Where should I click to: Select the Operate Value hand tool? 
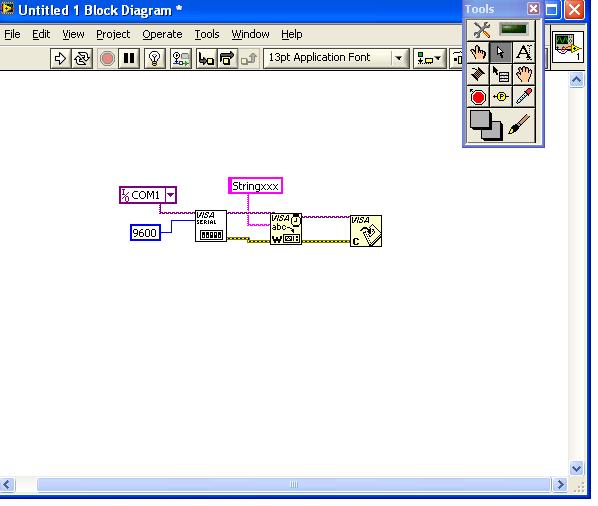coord(478,52)
